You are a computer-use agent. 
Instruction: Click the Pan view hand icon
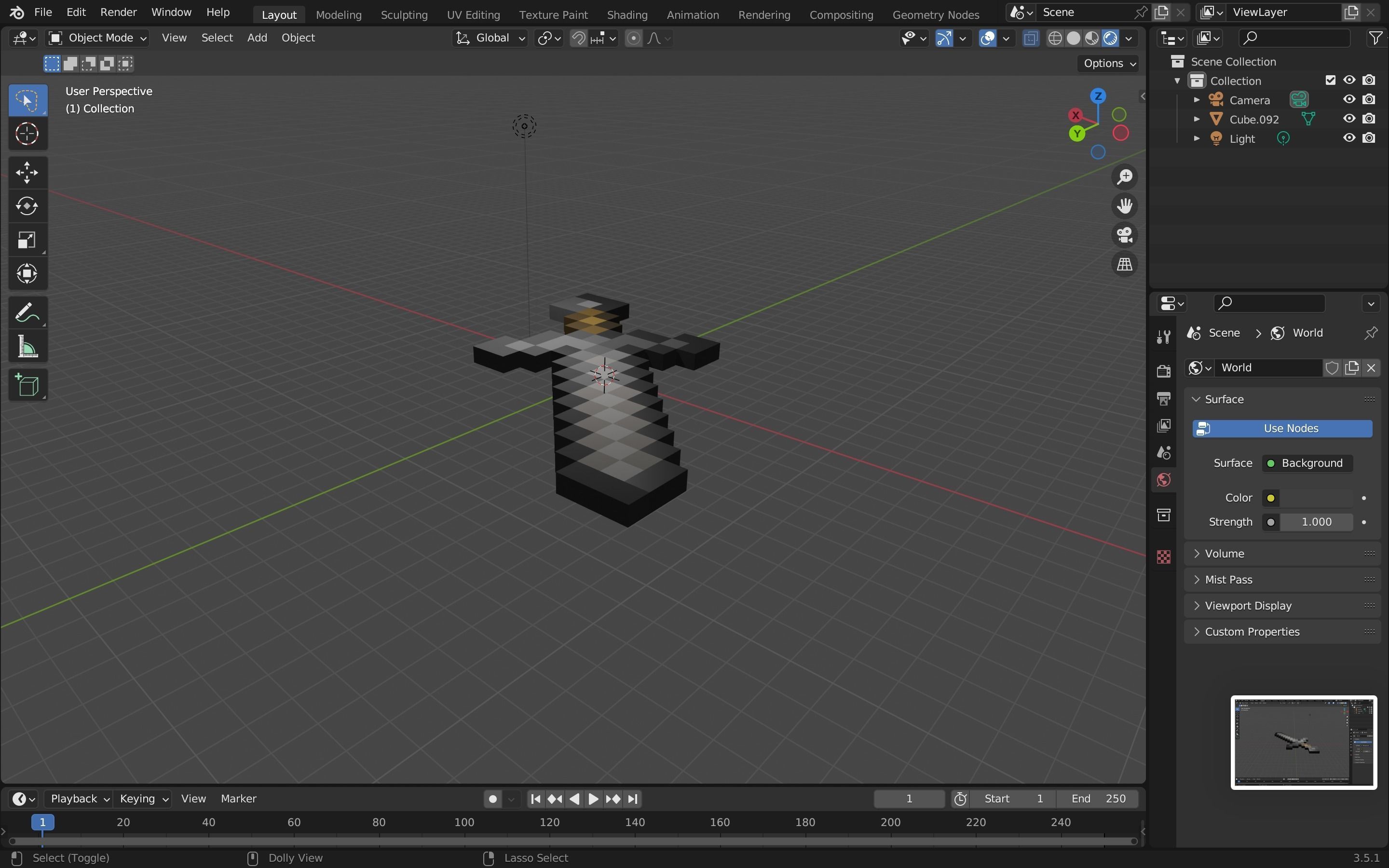tap(1124, 206)
